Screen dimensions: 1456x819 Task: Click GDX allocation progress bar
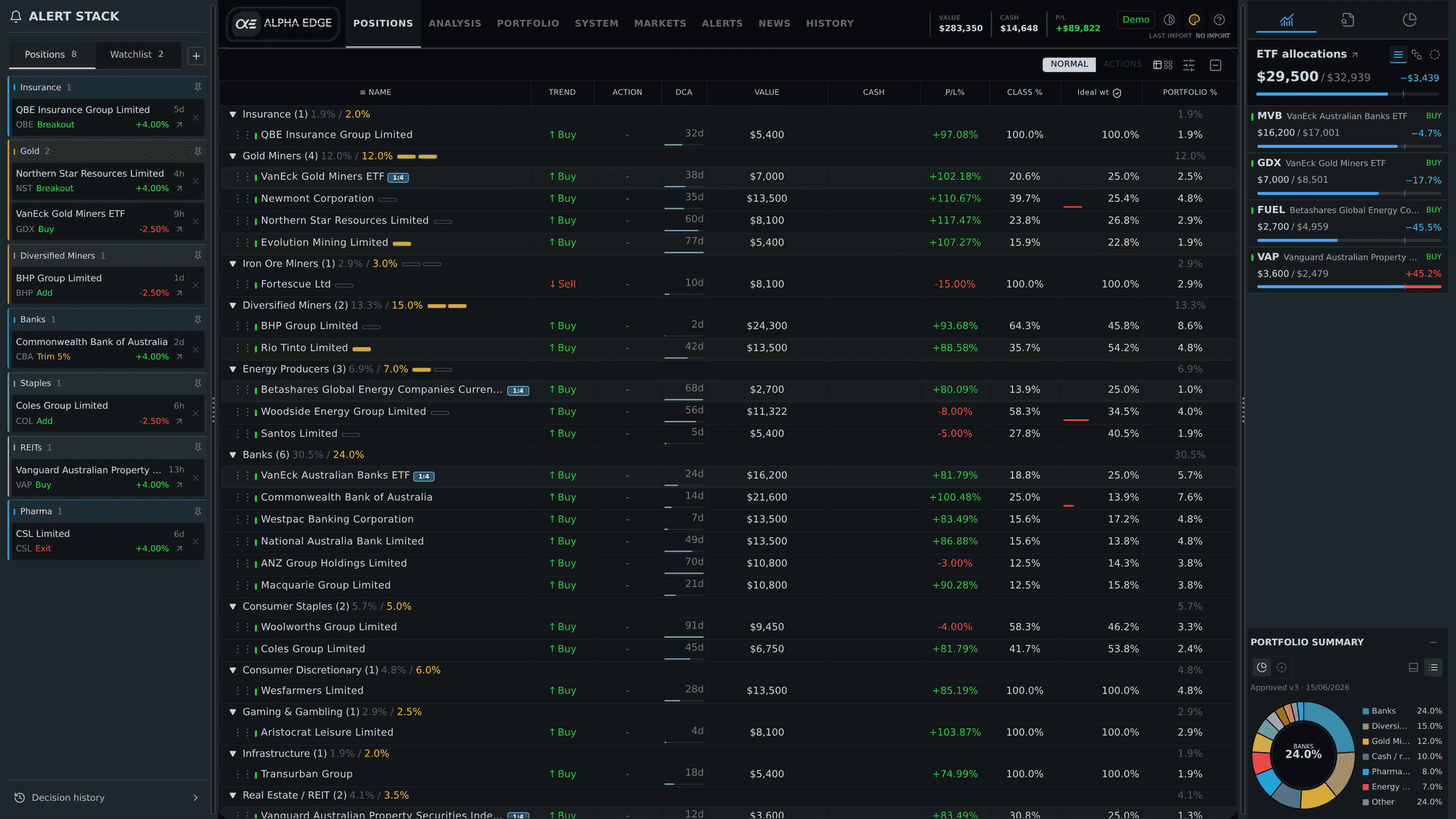point(1349,193)
